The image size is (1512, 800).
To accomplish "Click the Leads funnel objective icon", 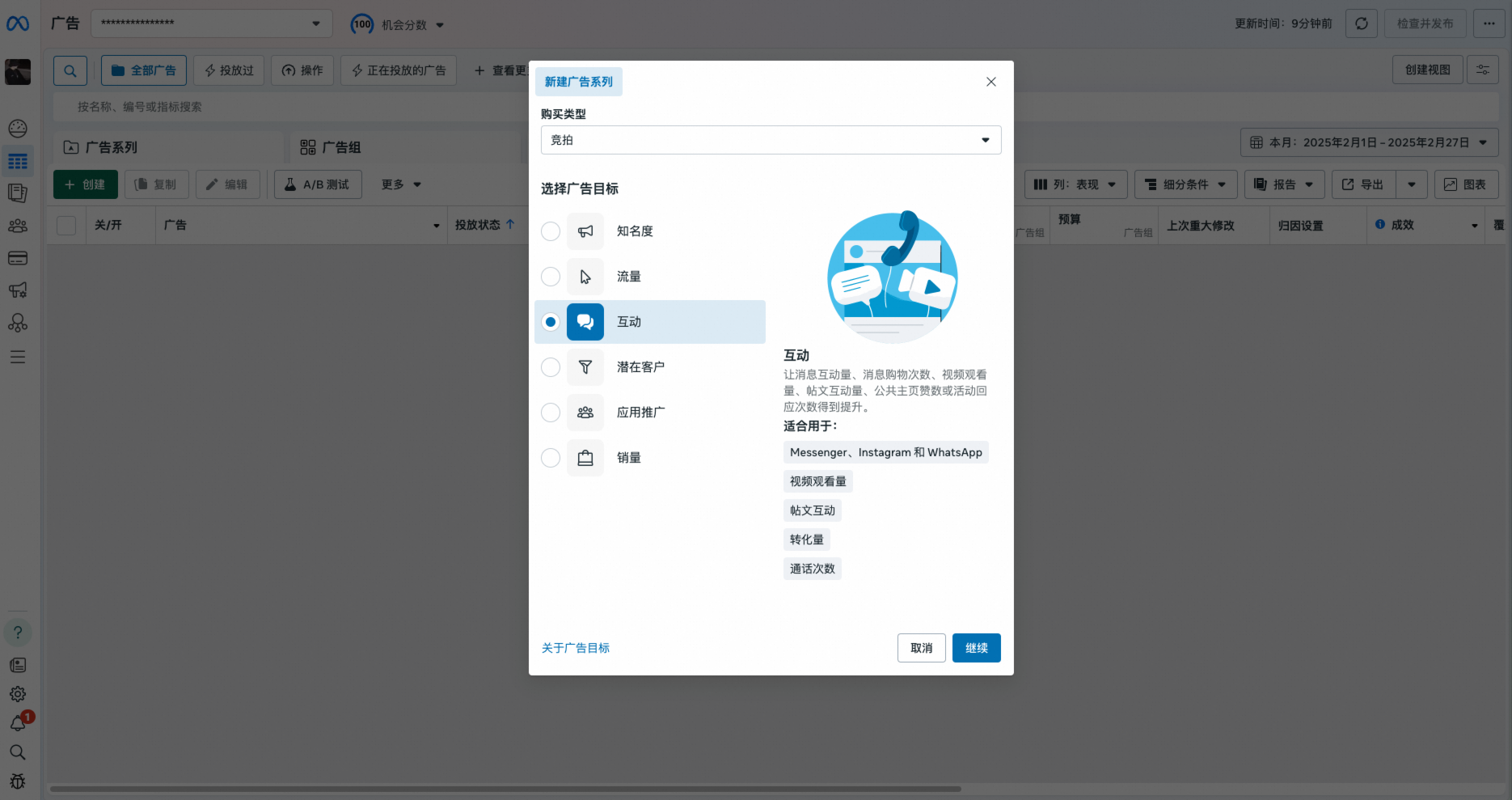I will [585, 367].
